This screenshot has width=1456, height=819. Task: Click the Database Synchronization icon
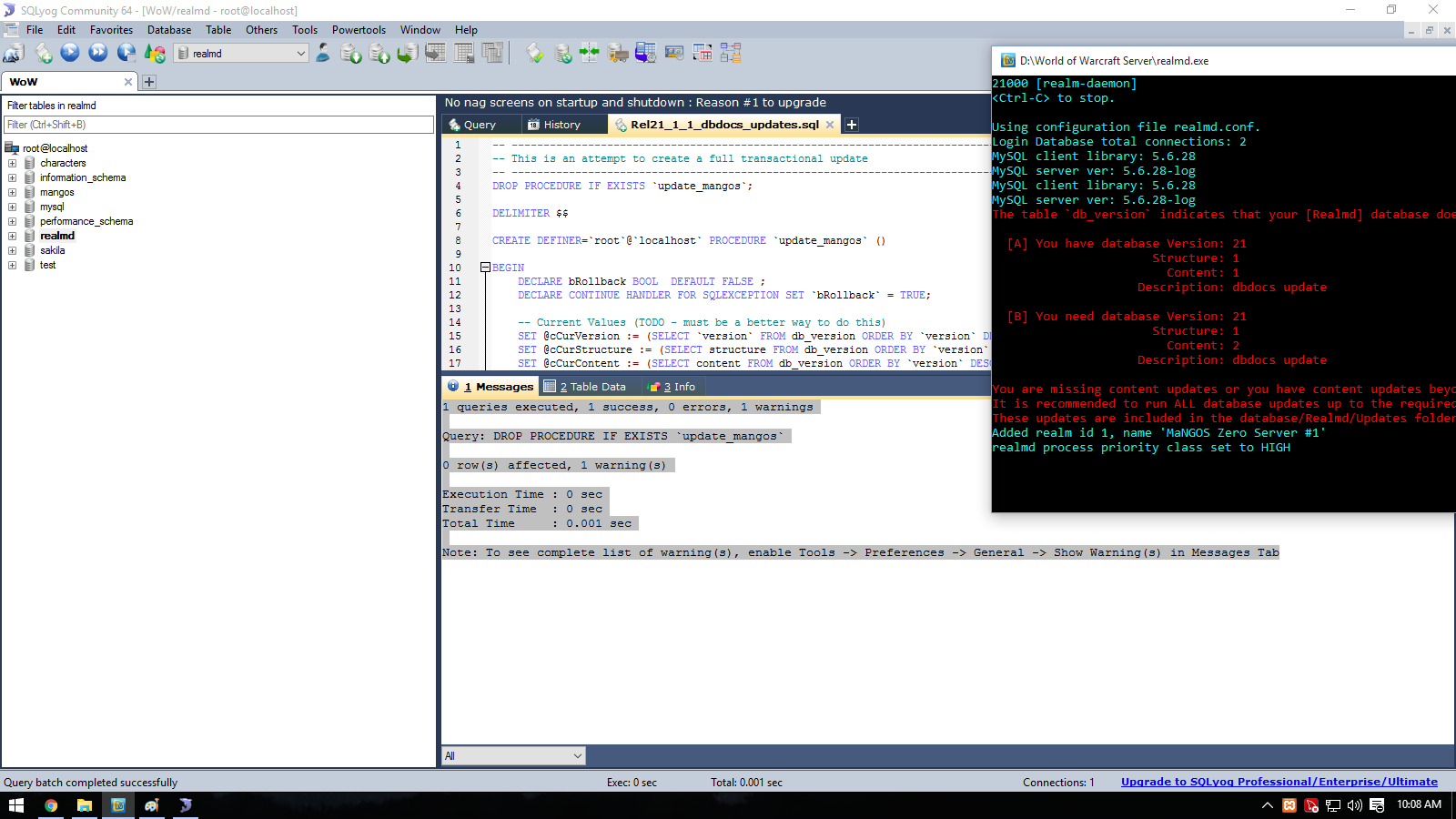pyautogui.click(x=563, y=53)
